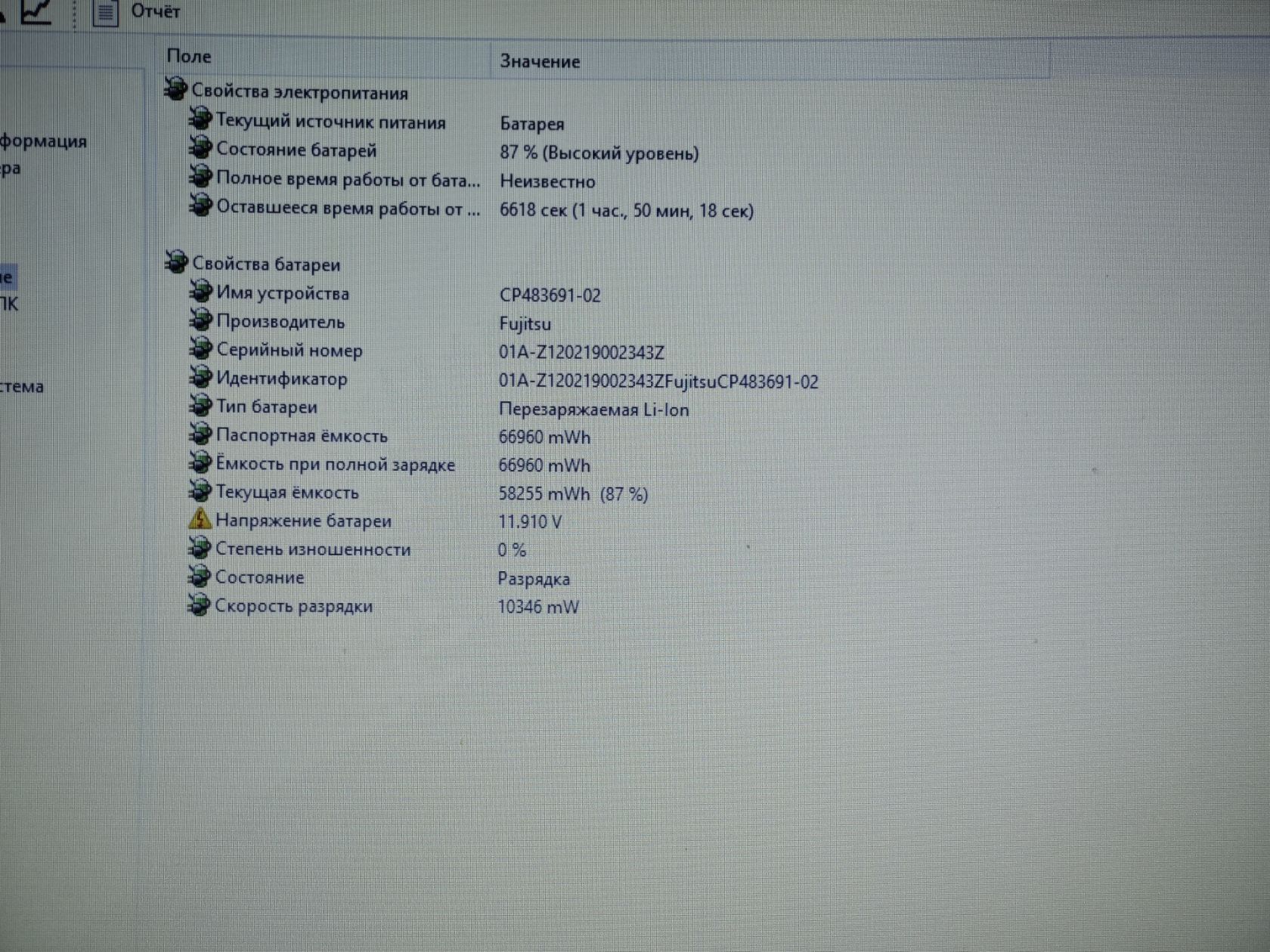Select the Серийный номер field
Image resolution: width=1270 pixels, height=952 pixels.
pos(290,351)
